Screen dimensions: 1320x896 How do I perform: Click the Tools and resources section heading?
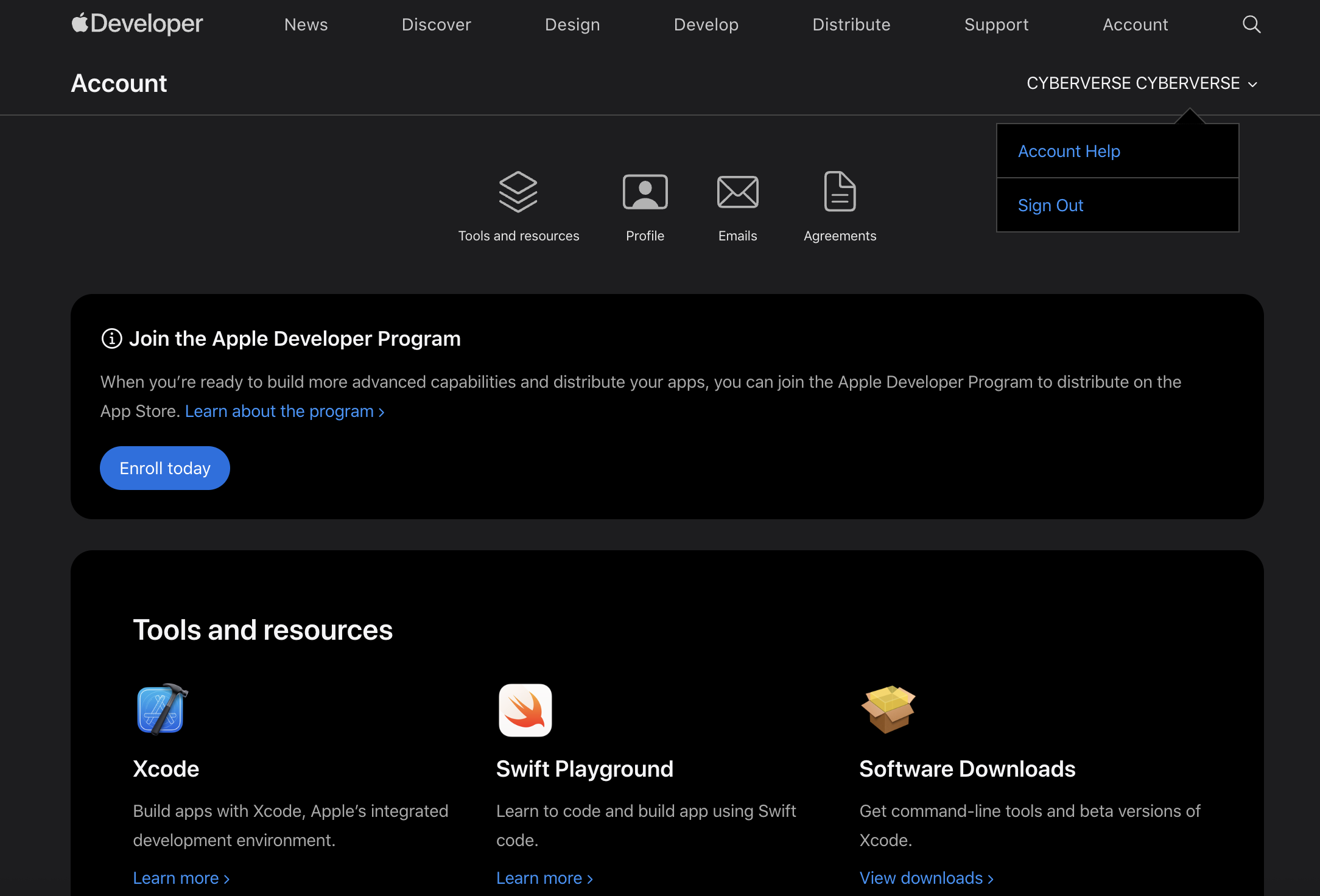[263, 630]
